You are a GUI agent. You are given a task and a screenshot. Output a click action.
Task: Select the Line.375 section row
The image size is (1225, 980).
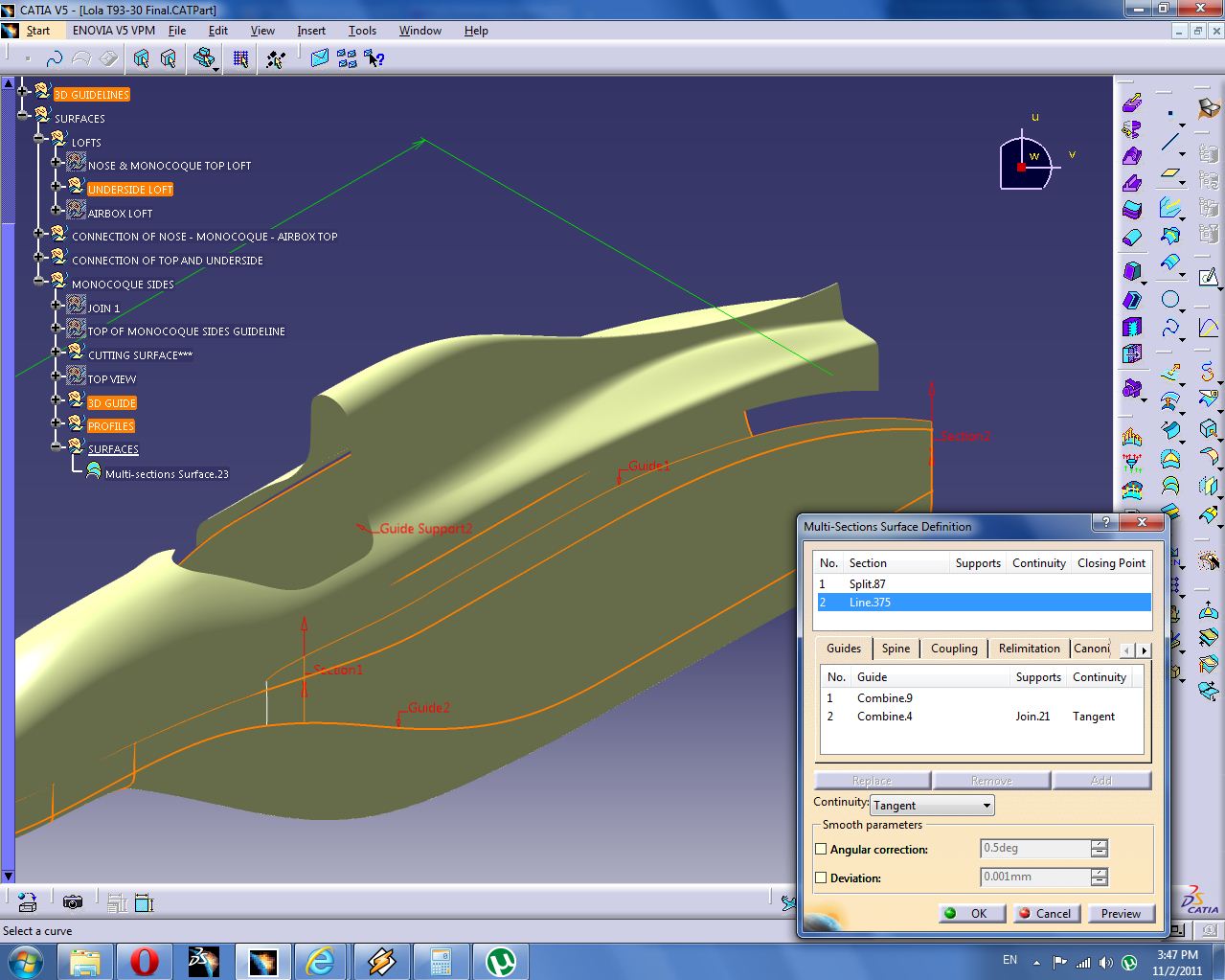click(x=870, y=602)
